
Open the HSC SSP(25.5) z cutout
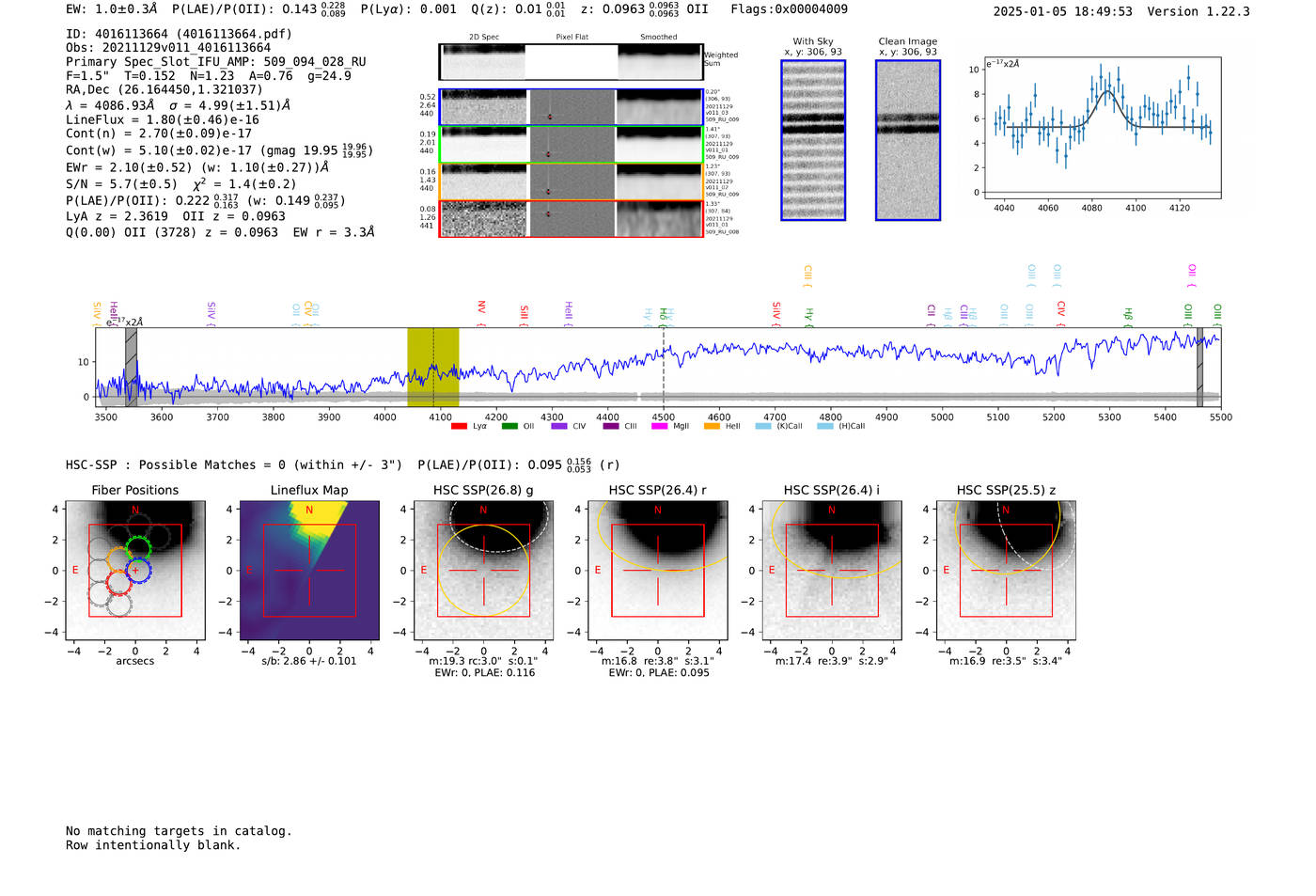(x=1006, y=571)
